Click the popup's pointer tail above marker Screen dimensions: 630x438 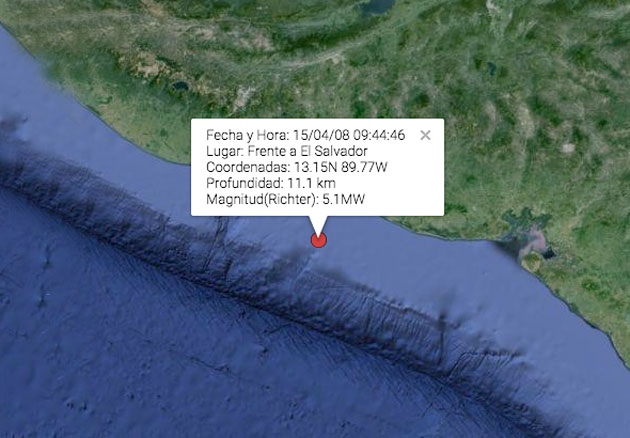(319, 224)
